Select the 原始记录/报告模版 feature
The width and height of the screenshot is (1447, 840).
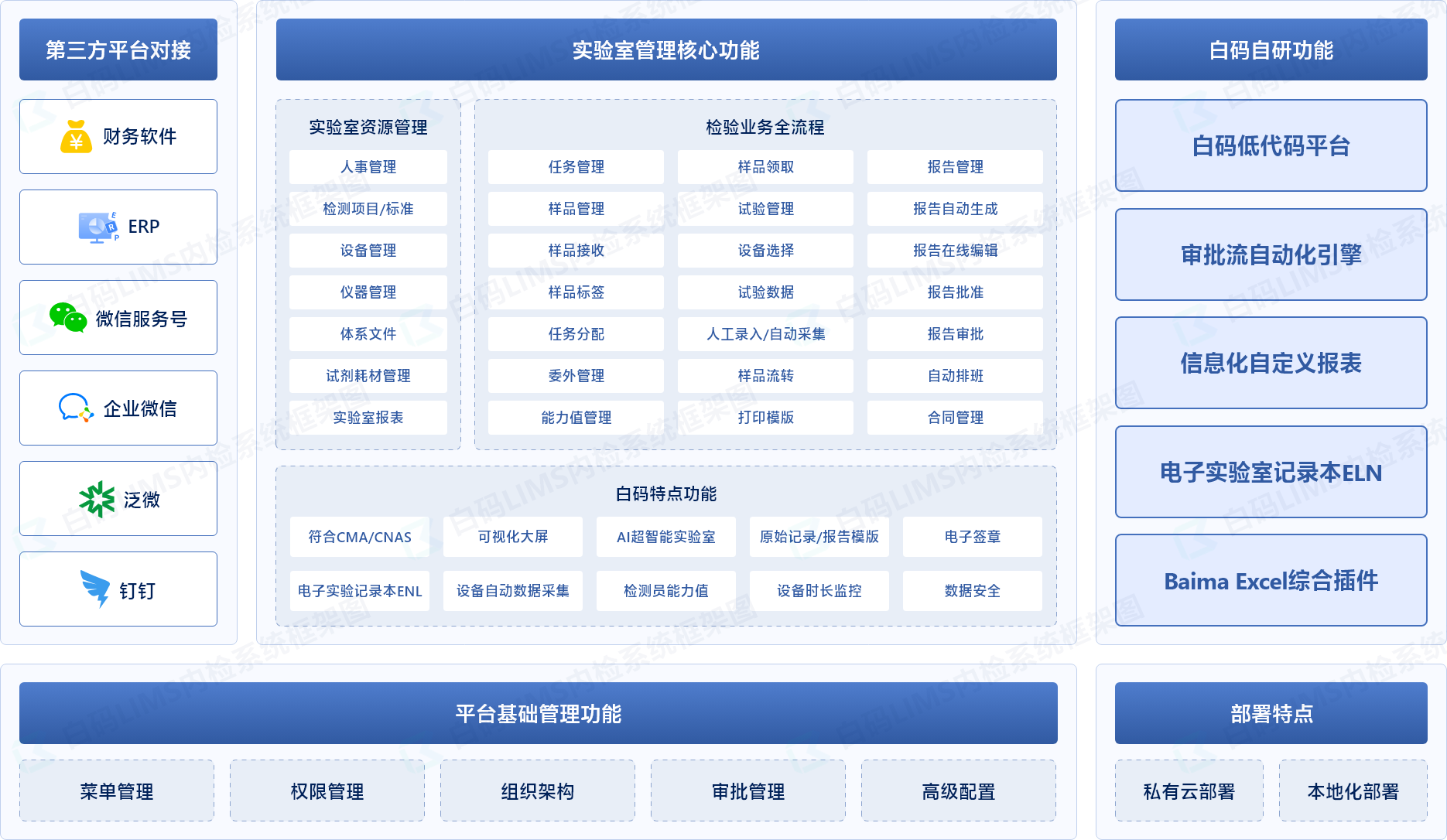tap(819, 537)
